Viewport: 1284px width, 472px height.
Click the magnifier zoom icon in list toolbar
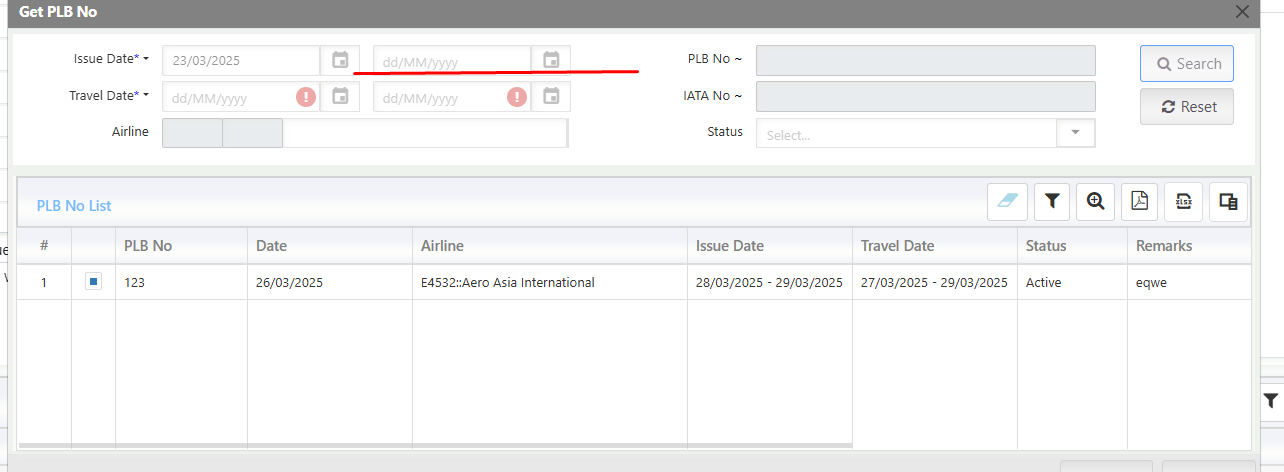click(1096, 201)
